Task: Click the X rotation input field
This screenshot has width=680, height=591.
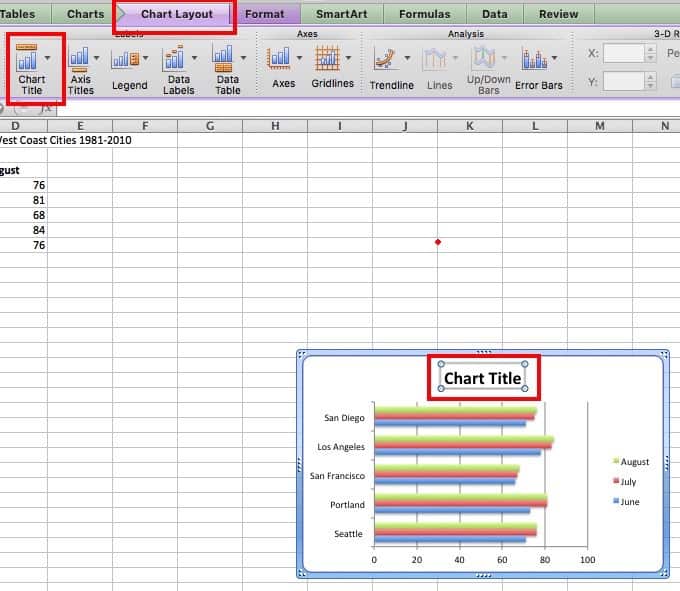Action: [624, 54]
